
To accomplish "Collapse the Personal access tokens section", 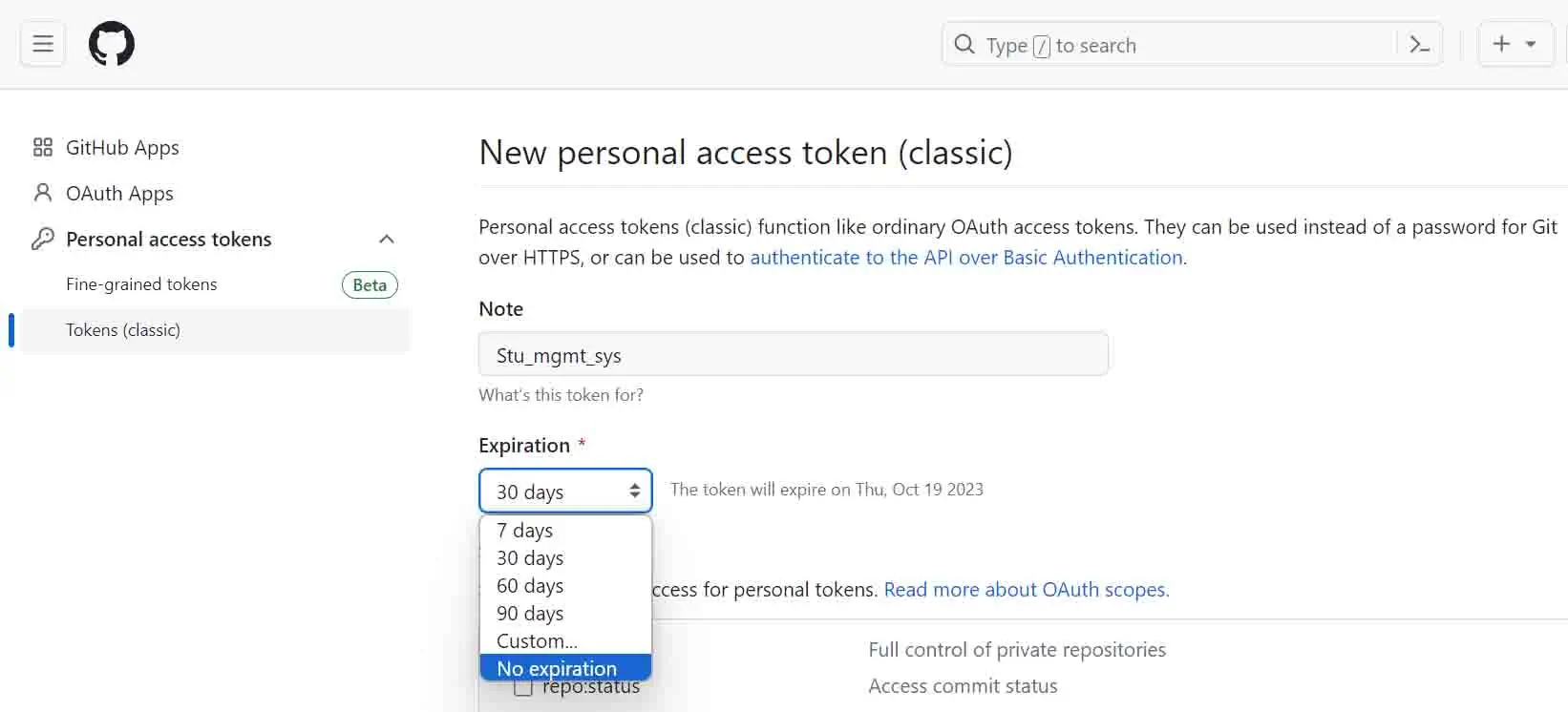I will pyautogui.click(x=387, y=240).
